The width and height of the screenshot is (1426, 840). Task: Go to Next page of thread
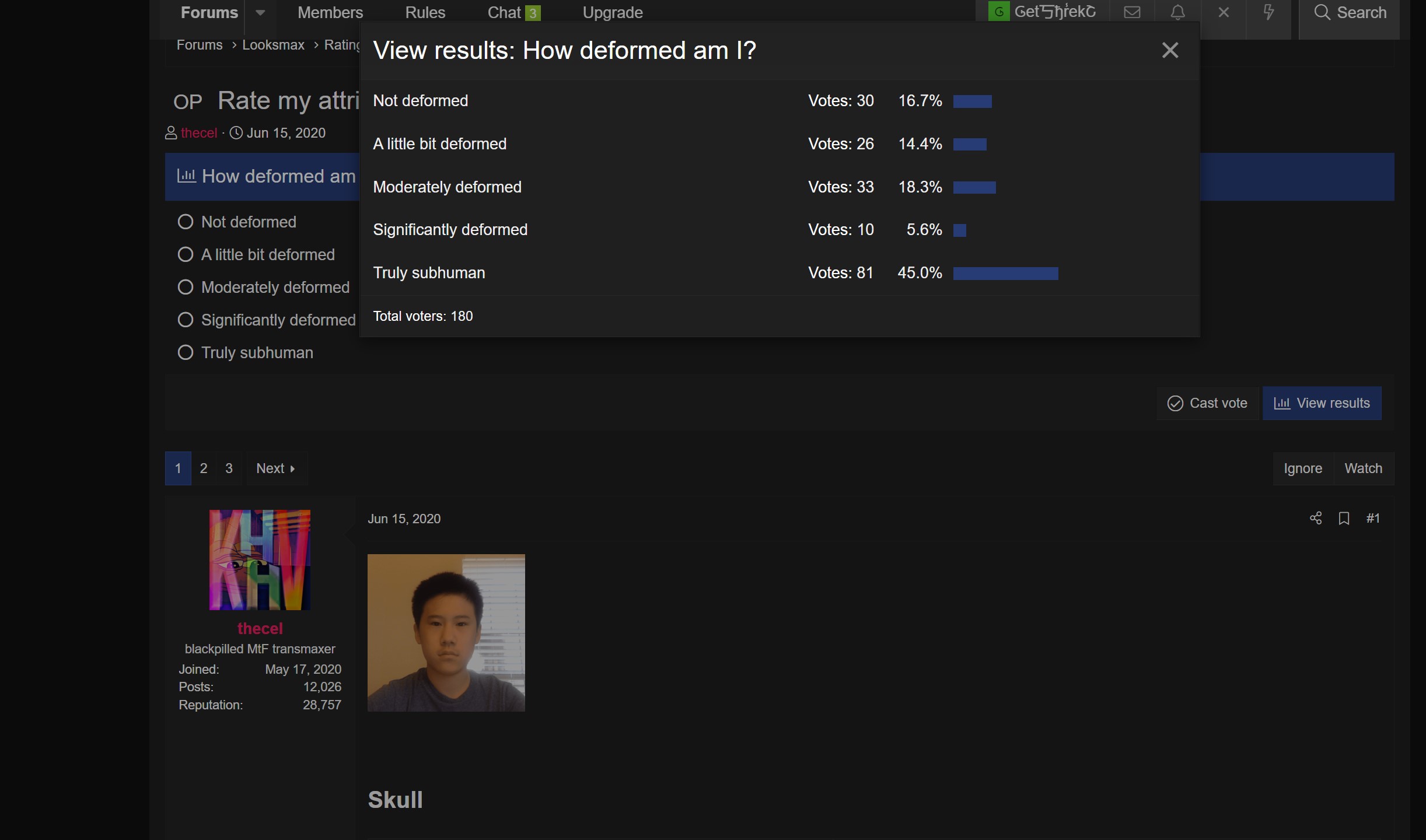click(x=276, y=468)
